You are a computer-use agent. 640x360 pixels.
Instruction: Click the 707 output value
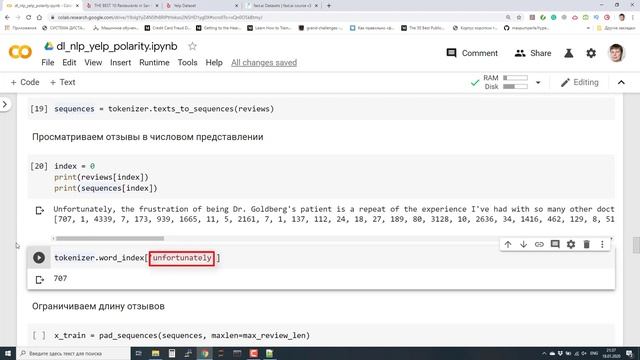tap(60, 278)
